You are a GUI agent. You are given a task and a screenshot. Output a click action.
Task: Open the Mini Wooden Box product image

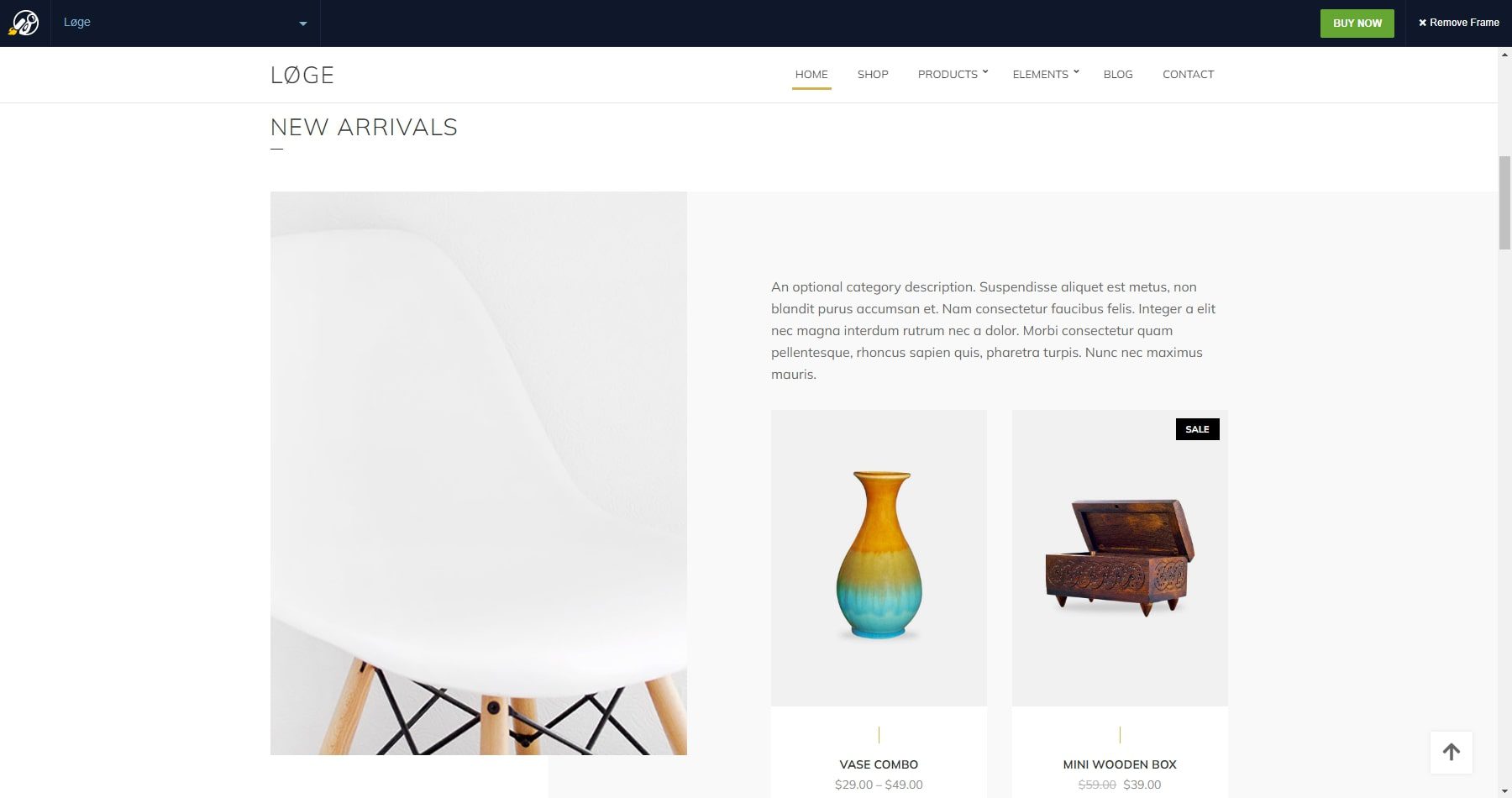pyautogui.click(x=1120, y=558)
